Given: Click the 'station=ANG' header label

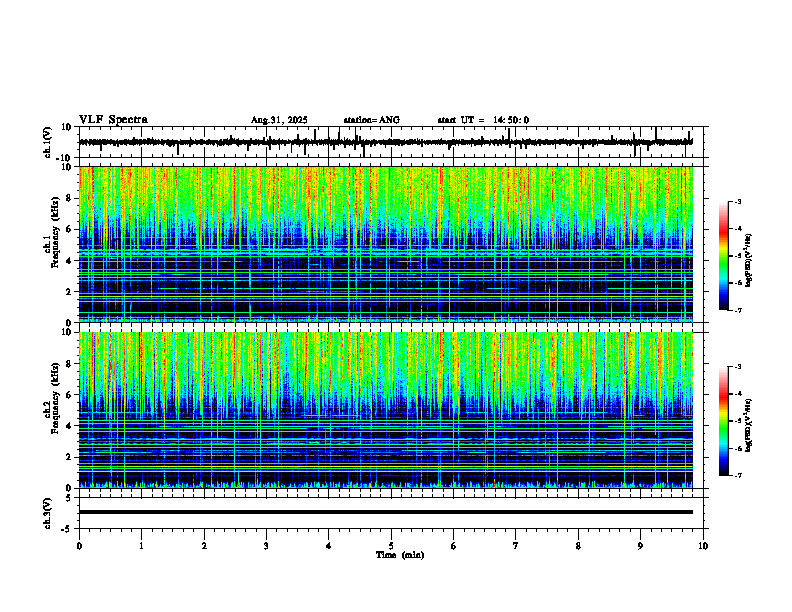Looking at the screenshot, I should (372, 120).
